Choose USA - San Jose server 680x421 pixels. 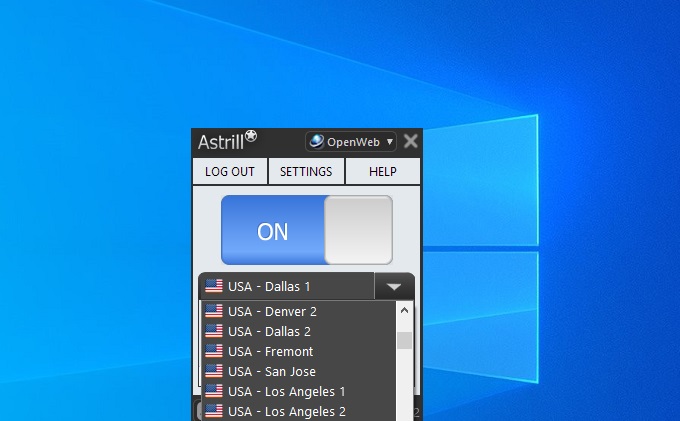coord(298,371)
